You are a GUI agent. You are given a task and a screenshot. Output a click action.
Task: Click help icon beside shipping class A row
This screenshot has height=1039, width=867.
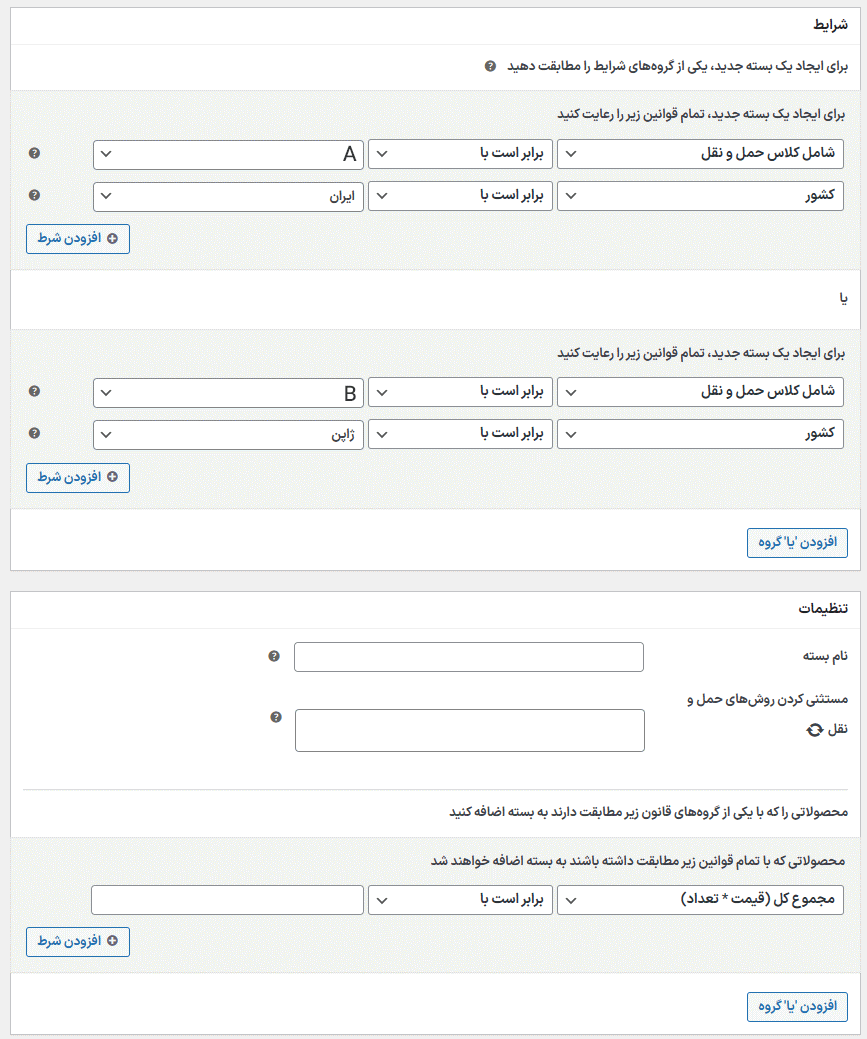pyautogui.click(x=34, y=153)
